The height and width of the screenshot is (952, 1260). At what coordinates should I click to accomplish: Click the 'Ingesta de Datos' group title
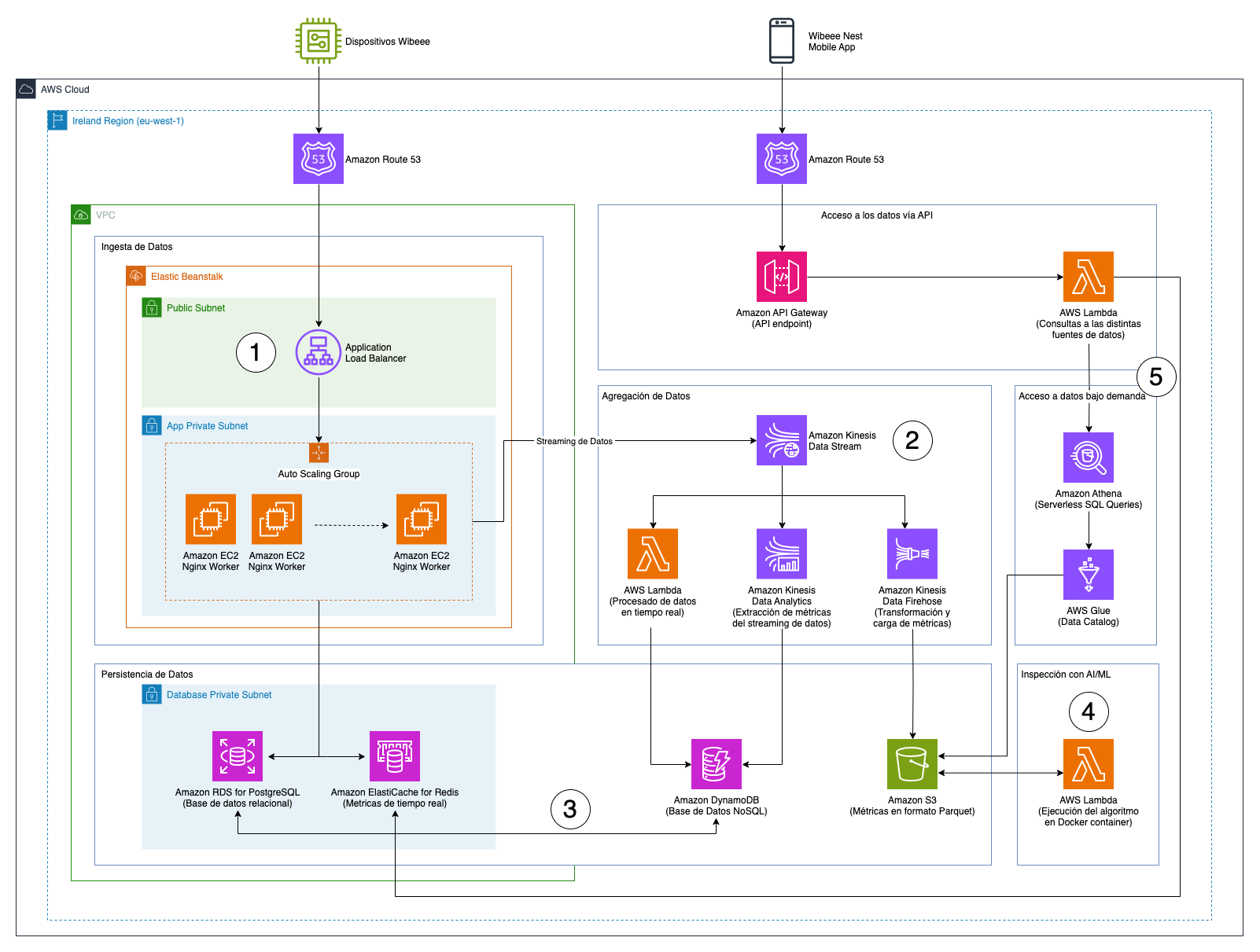click(137, 247)
